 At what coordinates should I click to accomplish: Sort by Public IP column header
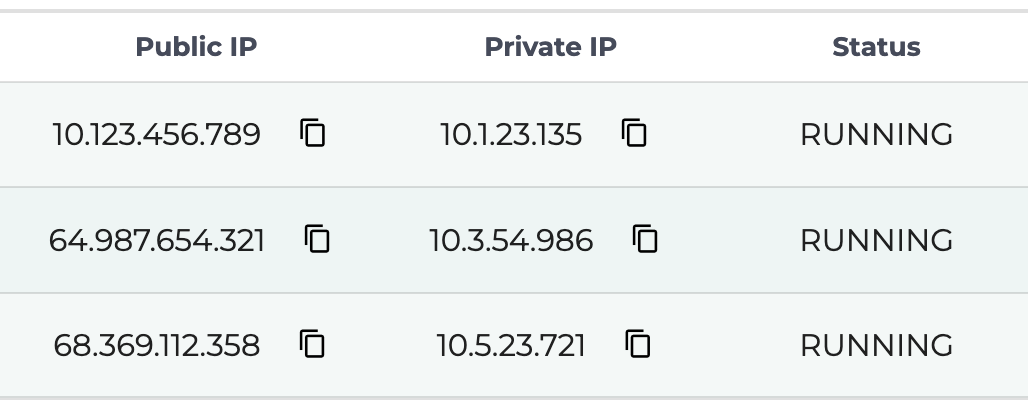(196, 47)
